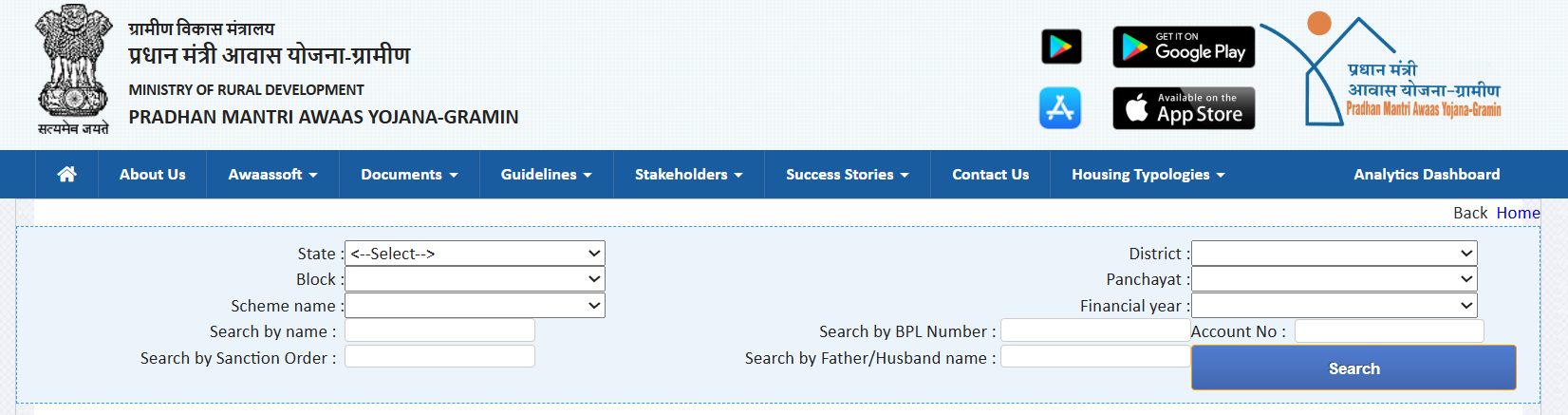Open the Get it on Google Play badge
Viewport: 1568px width, 415px height.
tap(1184, 47)
